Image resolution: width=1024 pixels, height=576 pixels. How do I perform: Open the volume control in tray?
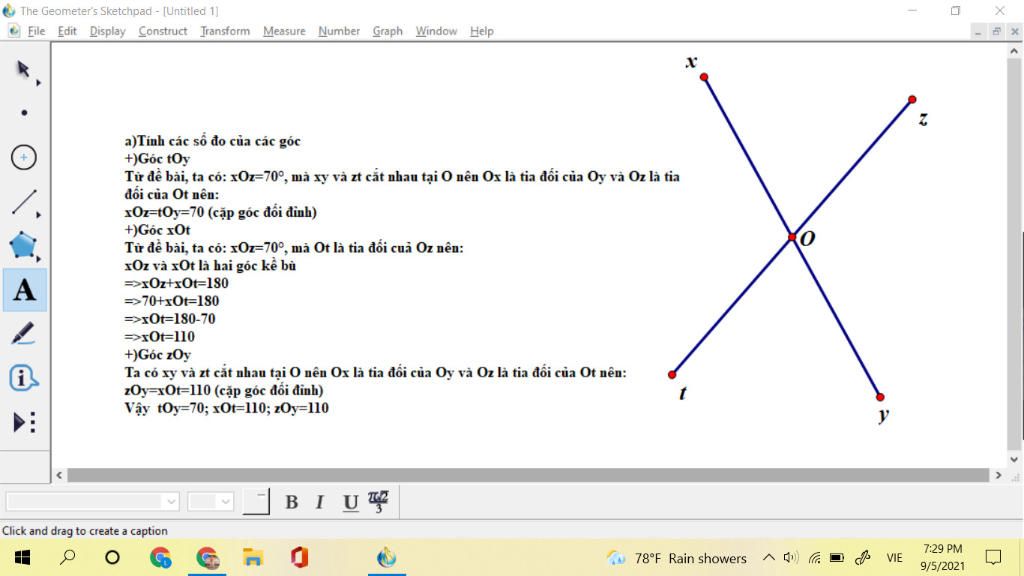pos(791,558)
